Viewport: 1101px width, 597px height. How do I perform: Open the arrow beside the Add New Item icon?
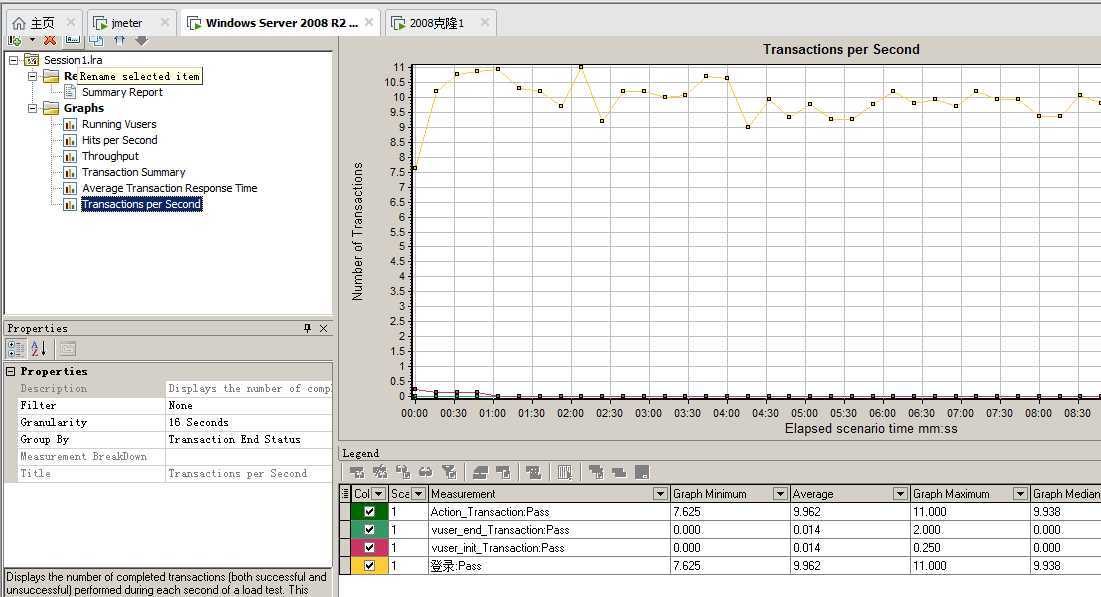point(32,41)
